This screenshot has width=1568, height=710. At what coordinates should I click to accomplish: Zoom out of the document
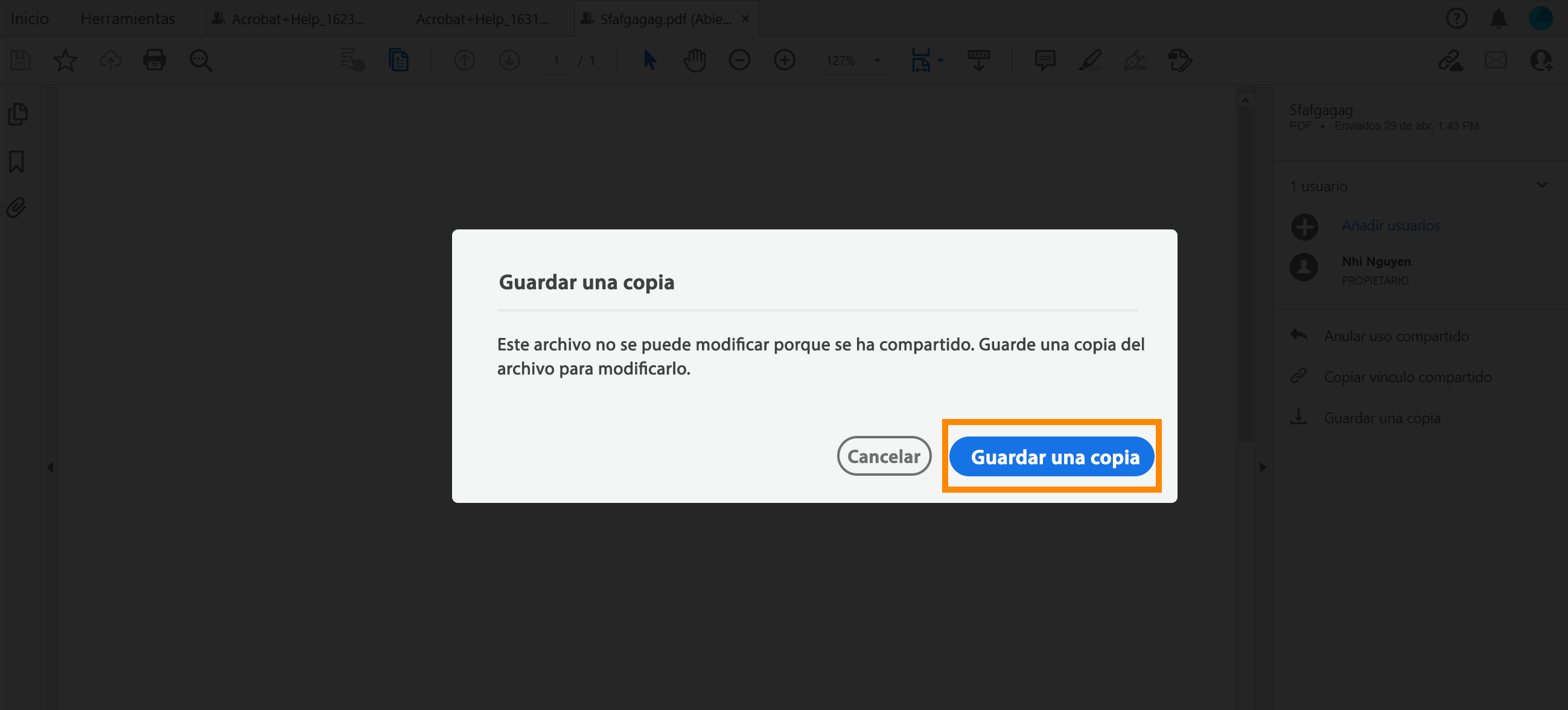click(739, 60)
